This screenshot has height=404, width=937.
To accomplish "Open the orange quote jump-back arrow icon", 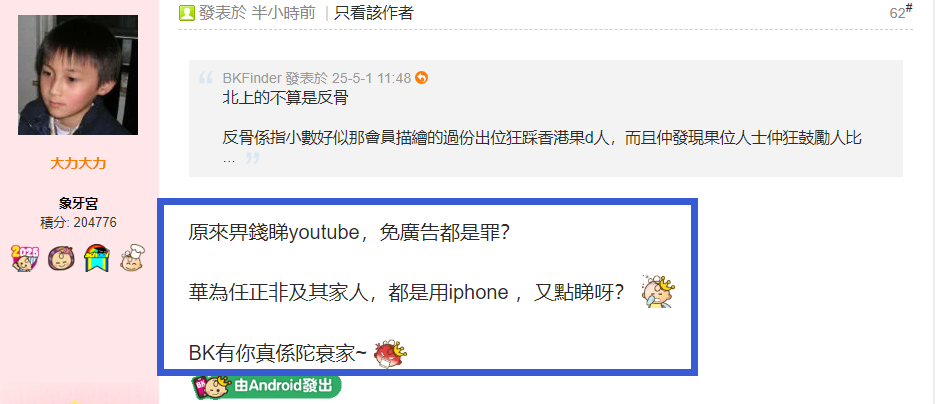I will click(x=422, y=78).
